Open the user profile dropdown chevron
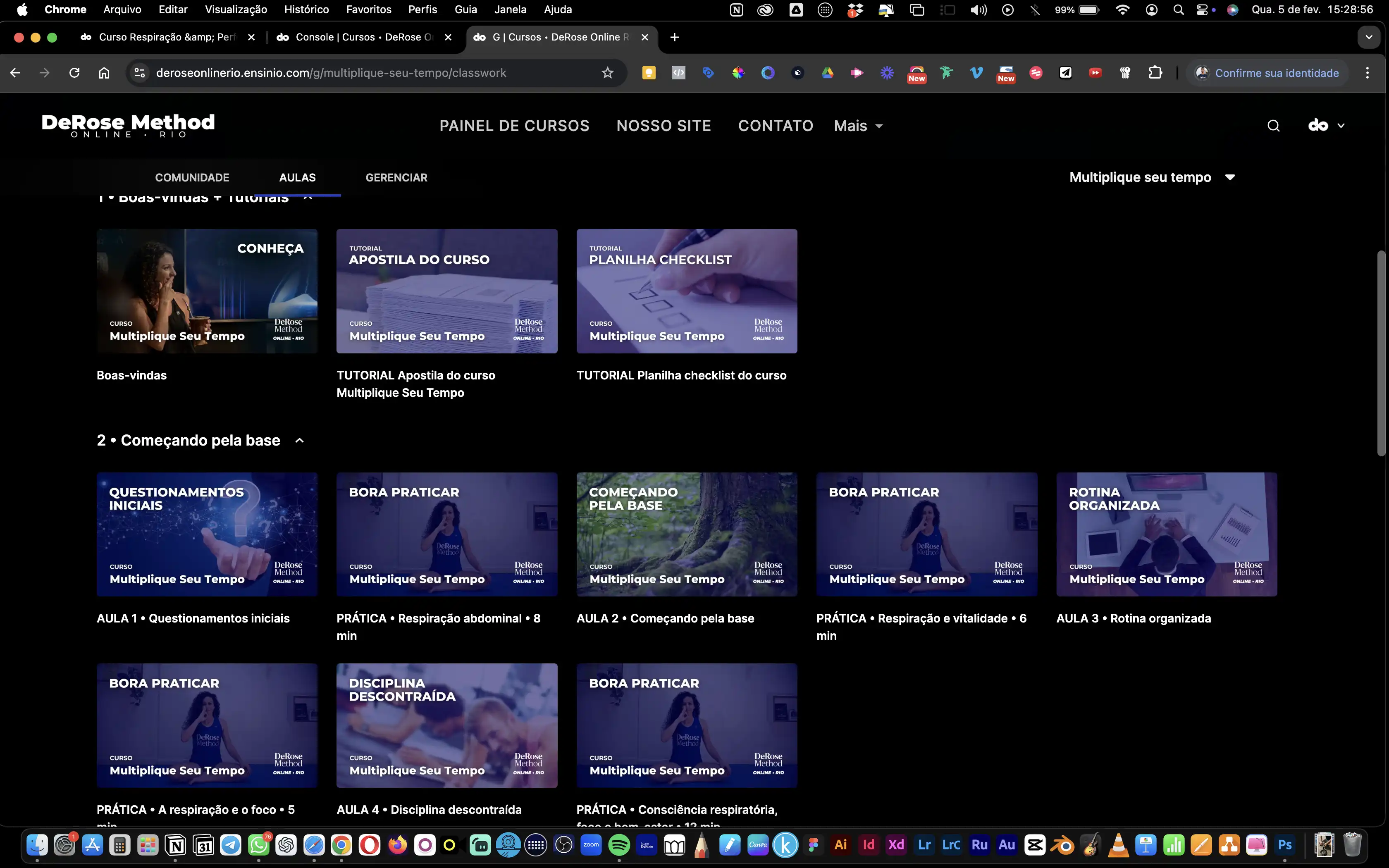This screenshot has height=868, width=1389. 1341,126
